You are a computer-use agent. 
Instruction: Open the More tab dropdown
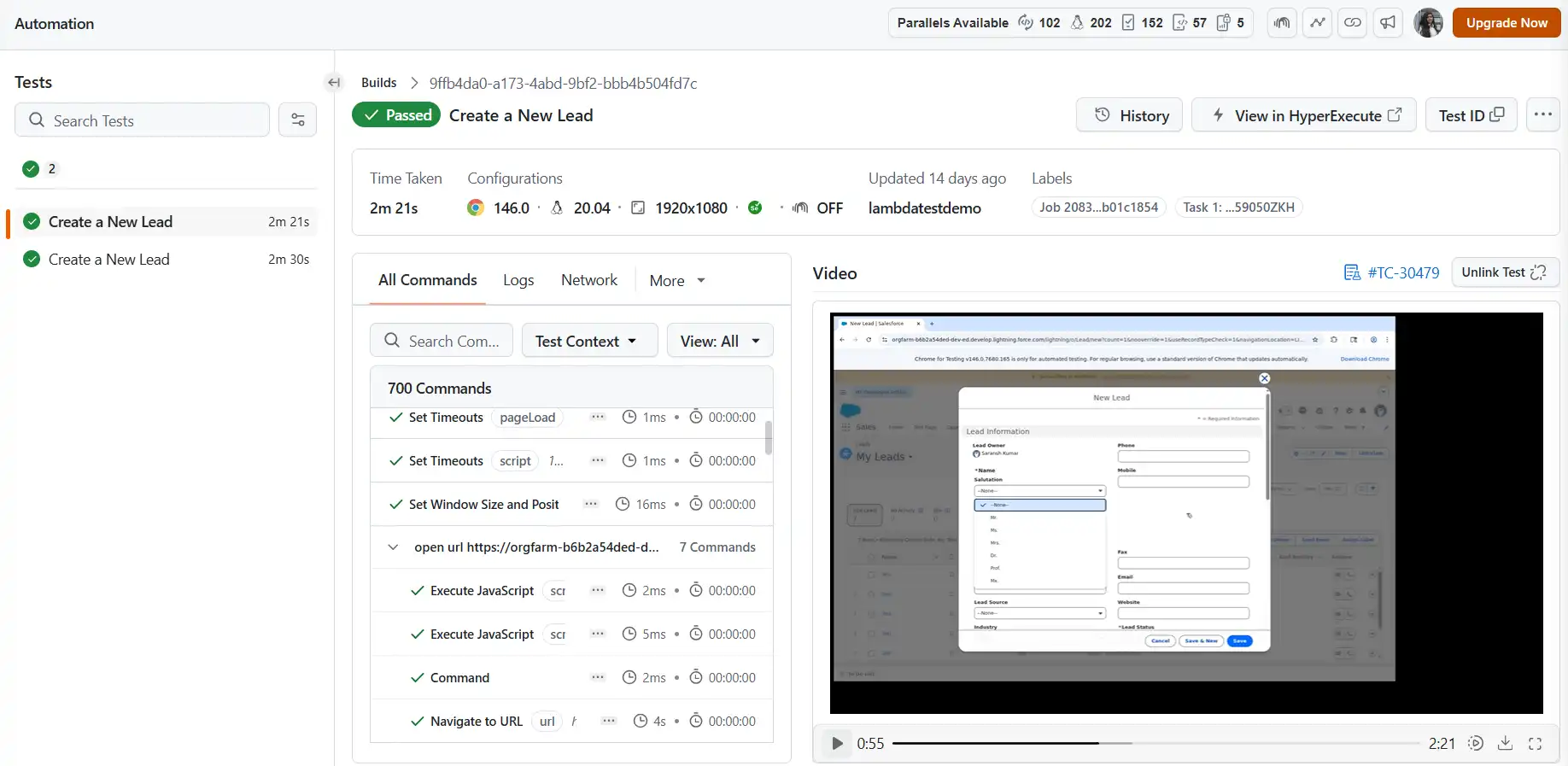click(x=677, y=280)
